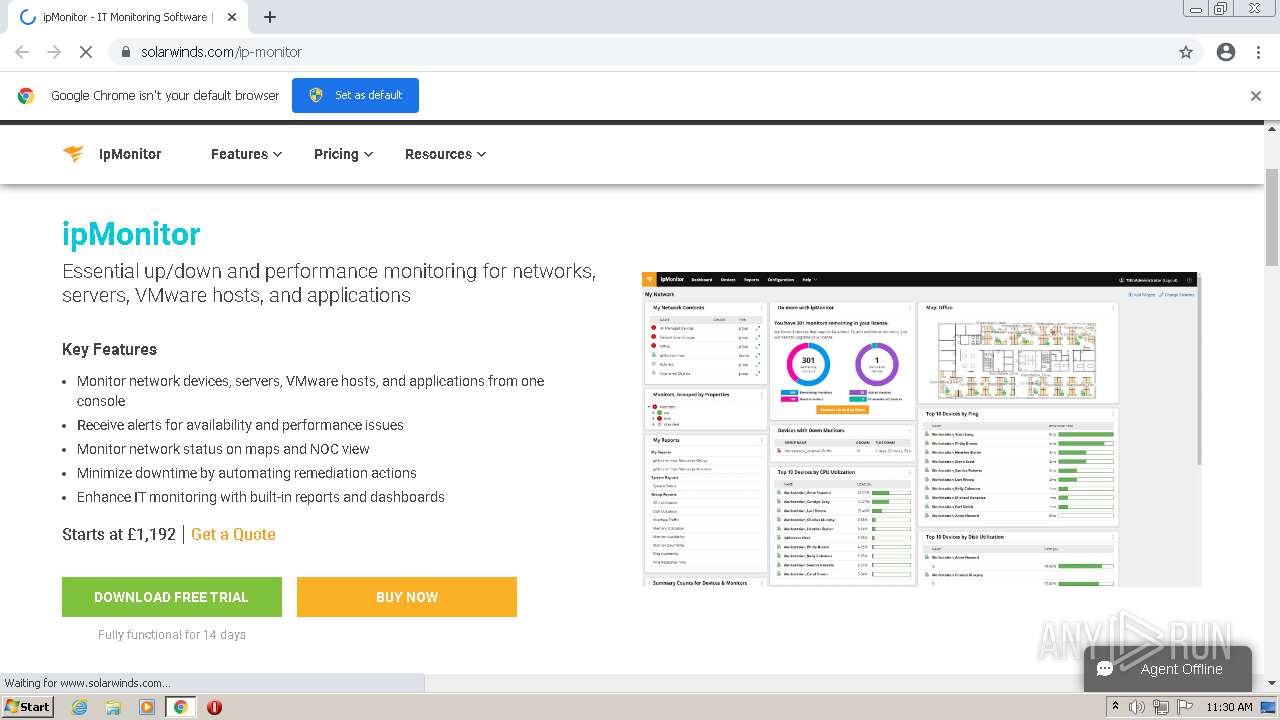View site security lock icon
Screen dimensions: 1280x720
point(126,52)
